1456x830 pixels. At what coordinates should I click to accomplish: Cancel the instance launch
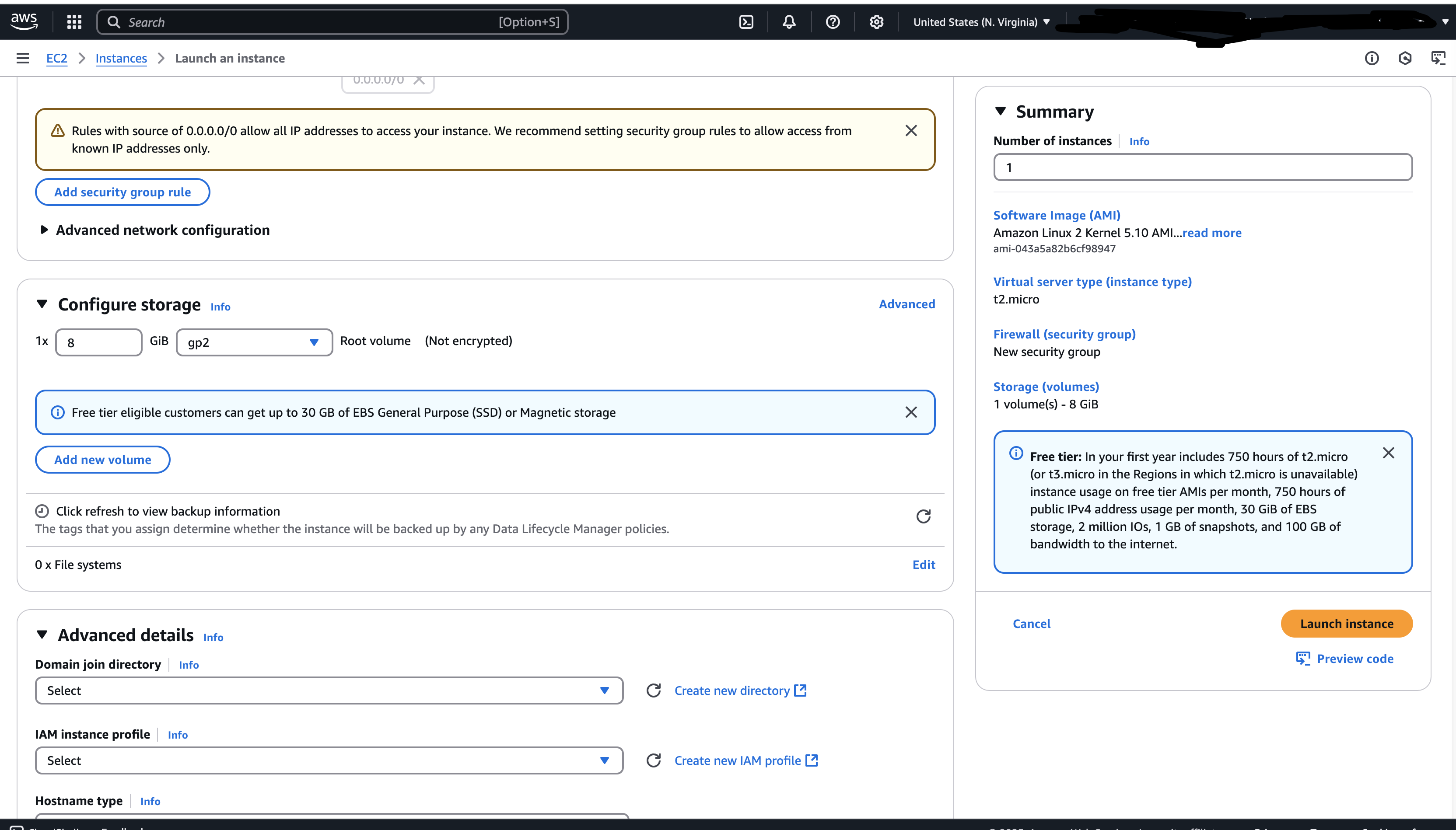1031,624
